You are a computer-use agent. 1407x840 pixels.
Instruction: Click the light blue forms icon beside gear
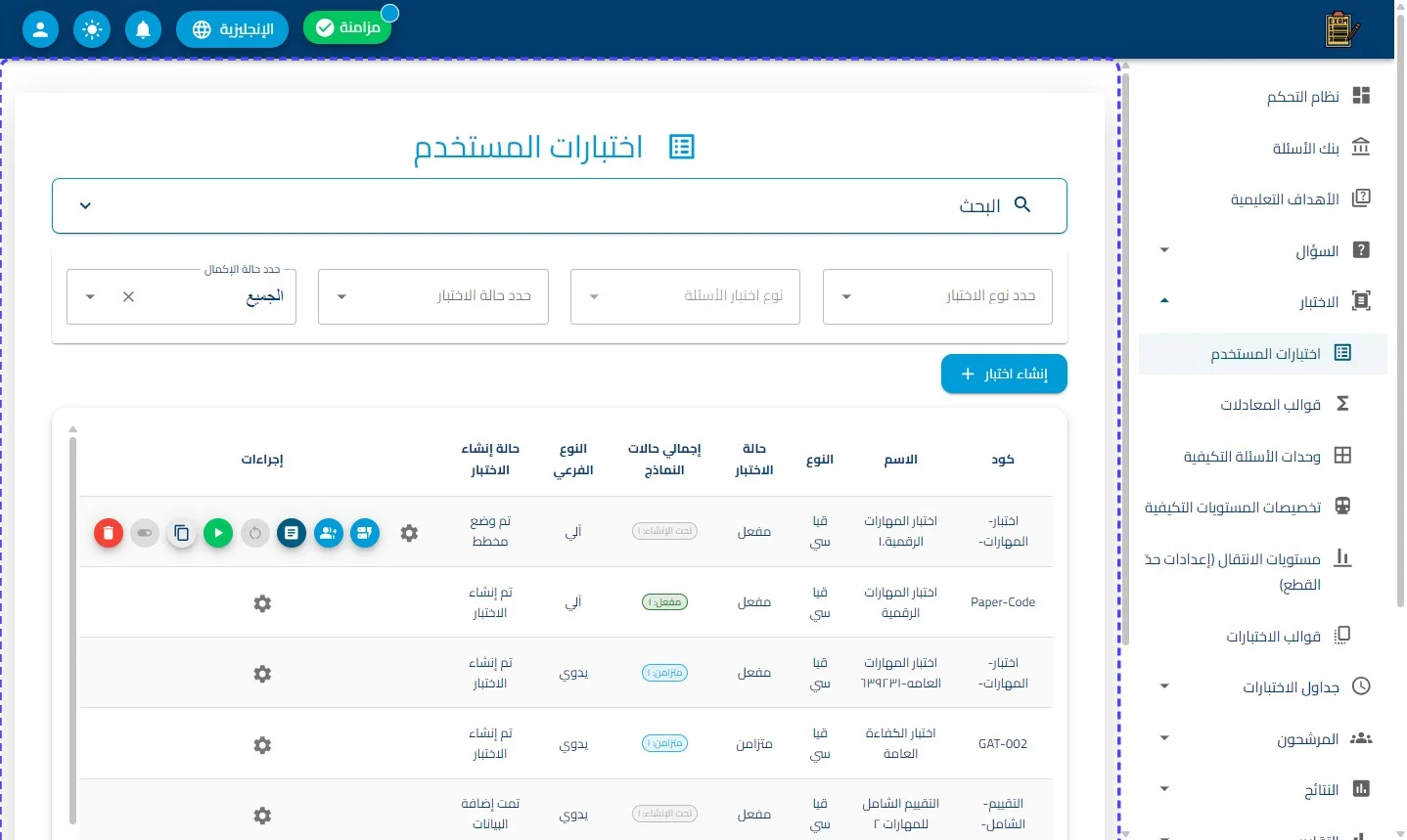pyautogui.click(x=365, y=533)
